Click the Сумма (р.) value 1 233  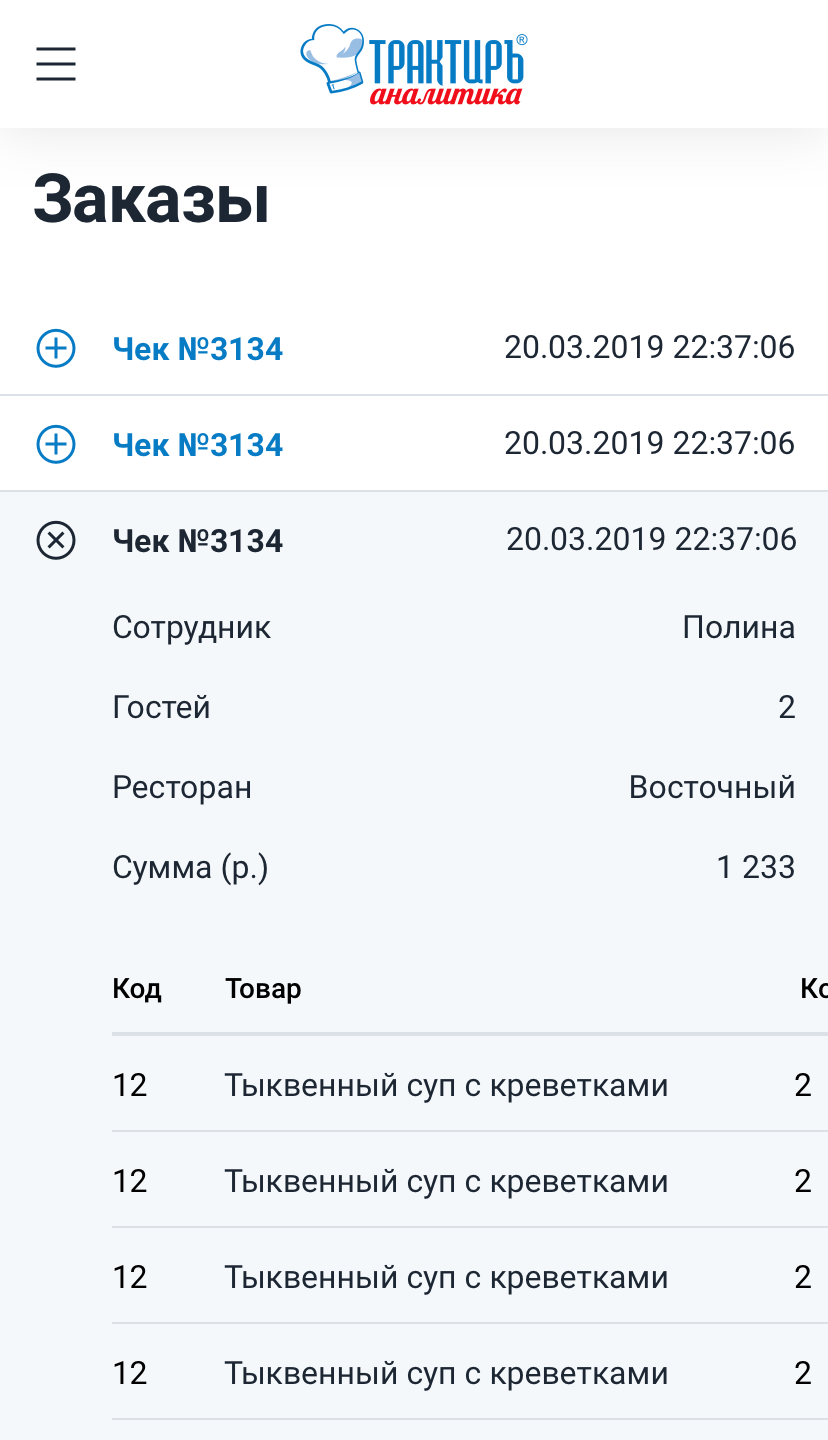pos(755,867)
